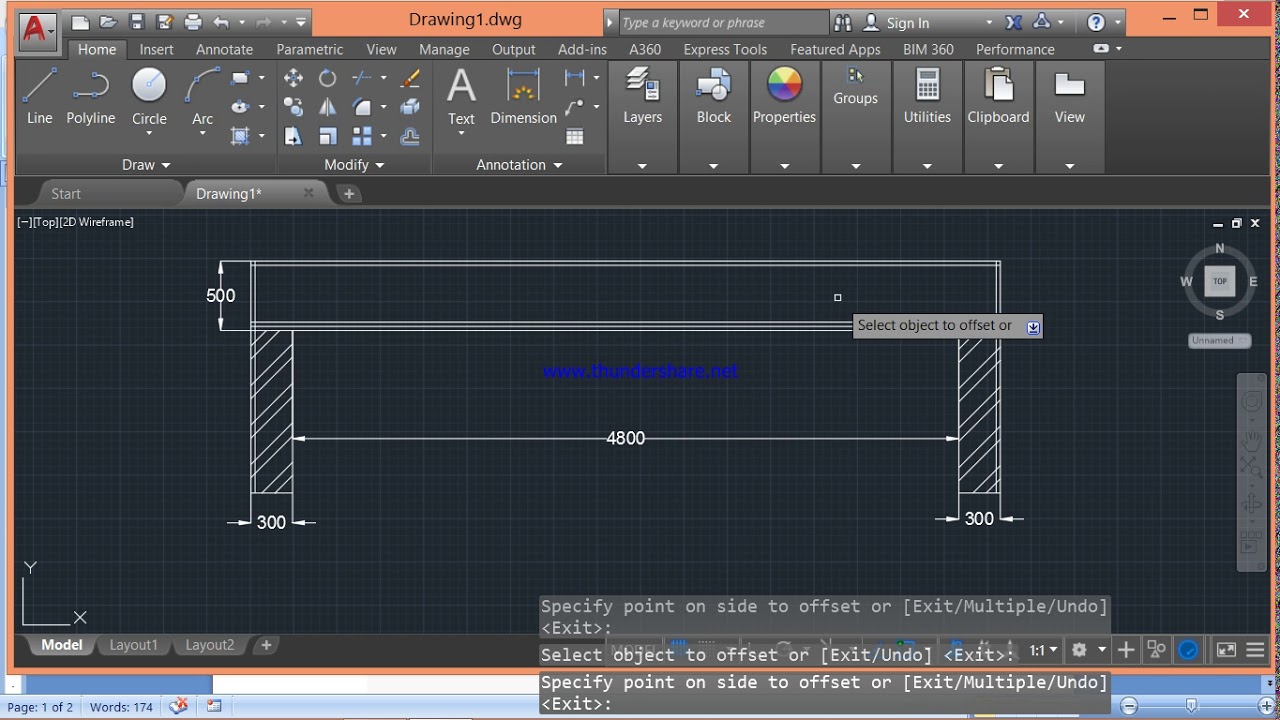This screenshot has height=720, width=1280.
Task: Open the Properties panel dropdown
Action: tap(784, 166)
